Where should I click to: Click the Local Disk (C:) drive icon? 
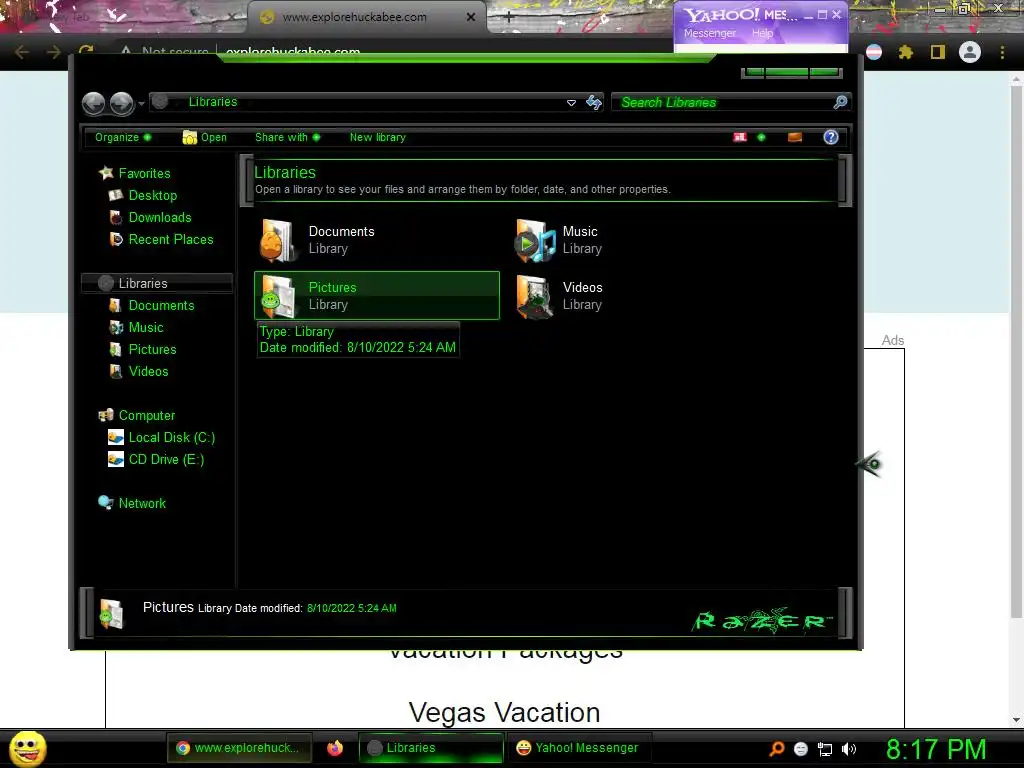[x=116, y=438]
